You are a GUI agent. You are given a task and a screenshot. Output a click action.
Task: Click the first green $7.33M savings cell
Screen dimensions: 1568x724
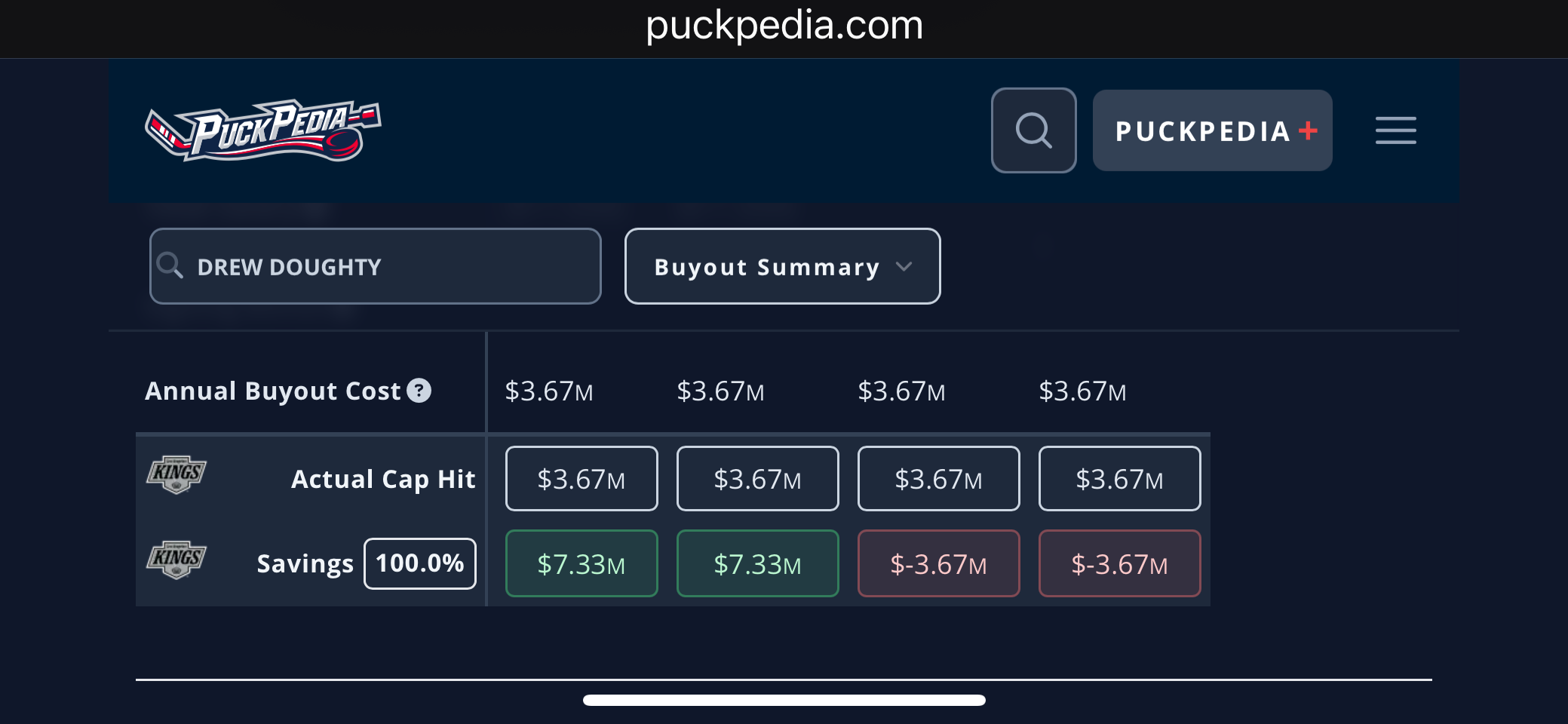pos(581,563)
